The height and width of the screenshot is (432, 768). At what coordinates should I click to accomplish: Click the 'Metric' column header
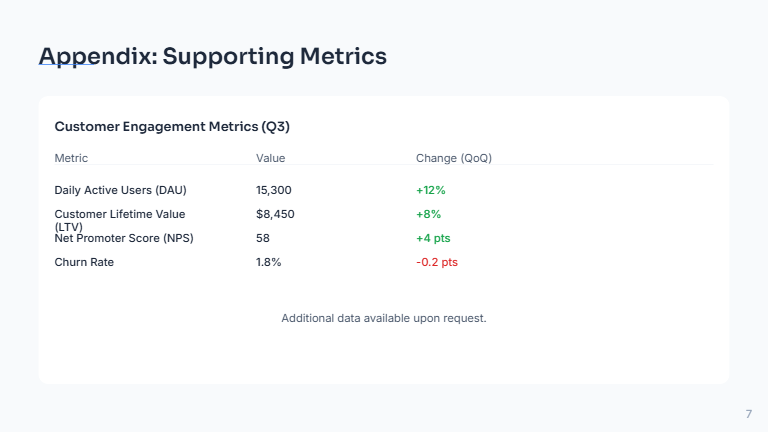coord(71,158)
